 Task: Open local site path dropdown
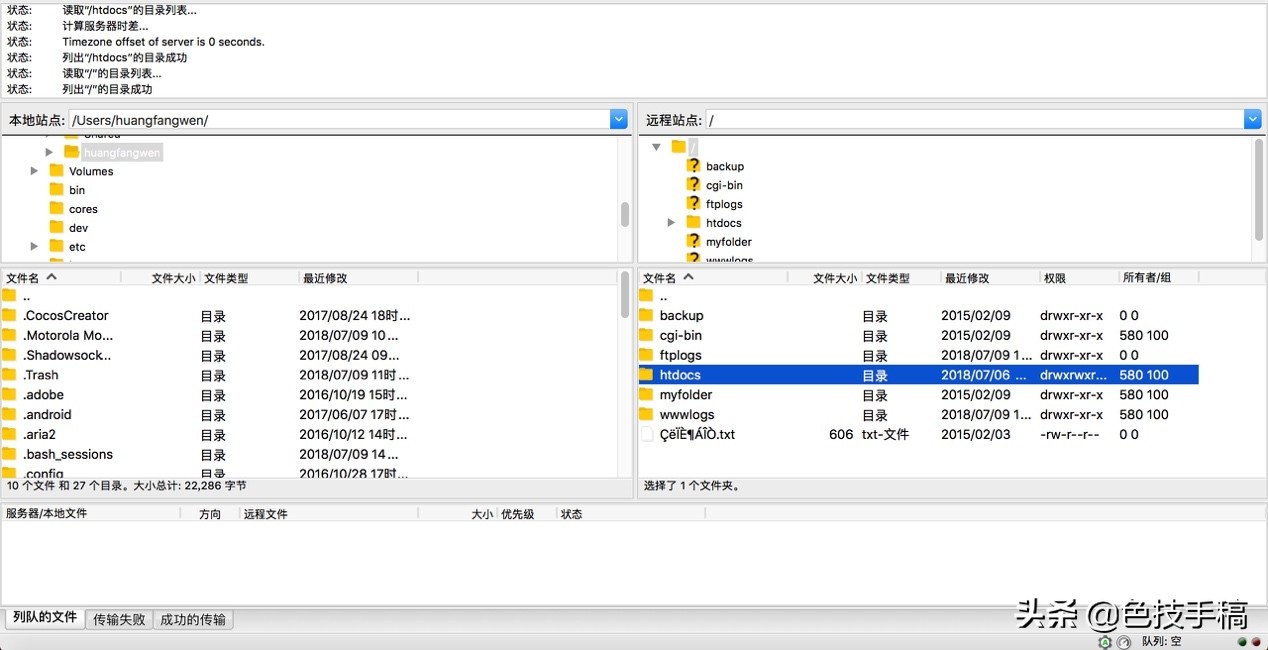[x=618, y=120]
